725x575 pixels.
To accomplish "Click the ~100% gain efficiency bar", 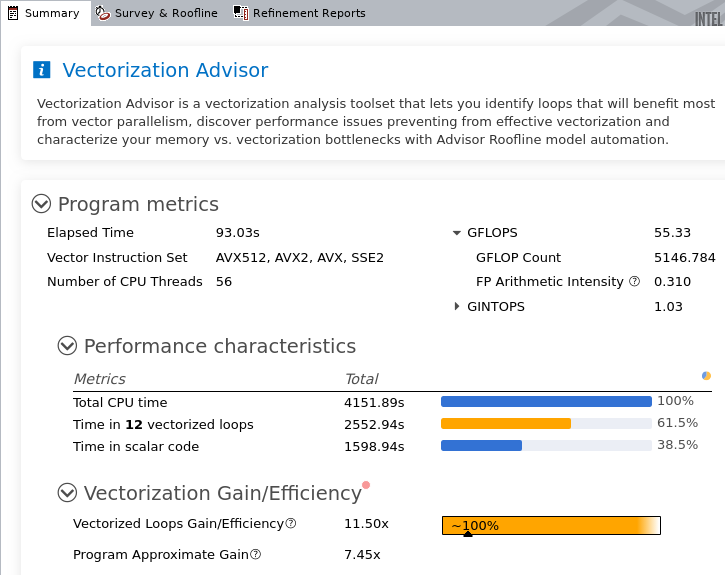I will (x=551, y=525).
